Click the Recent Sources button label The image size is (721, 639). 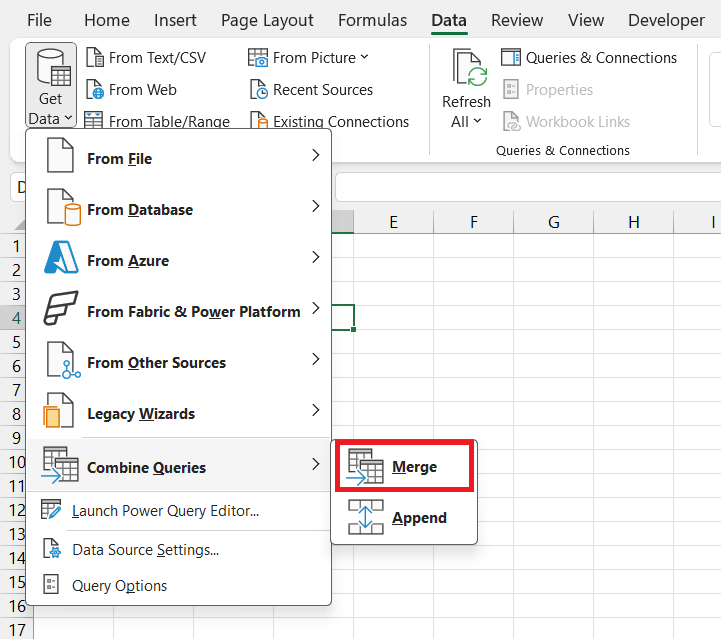(323, 90)
